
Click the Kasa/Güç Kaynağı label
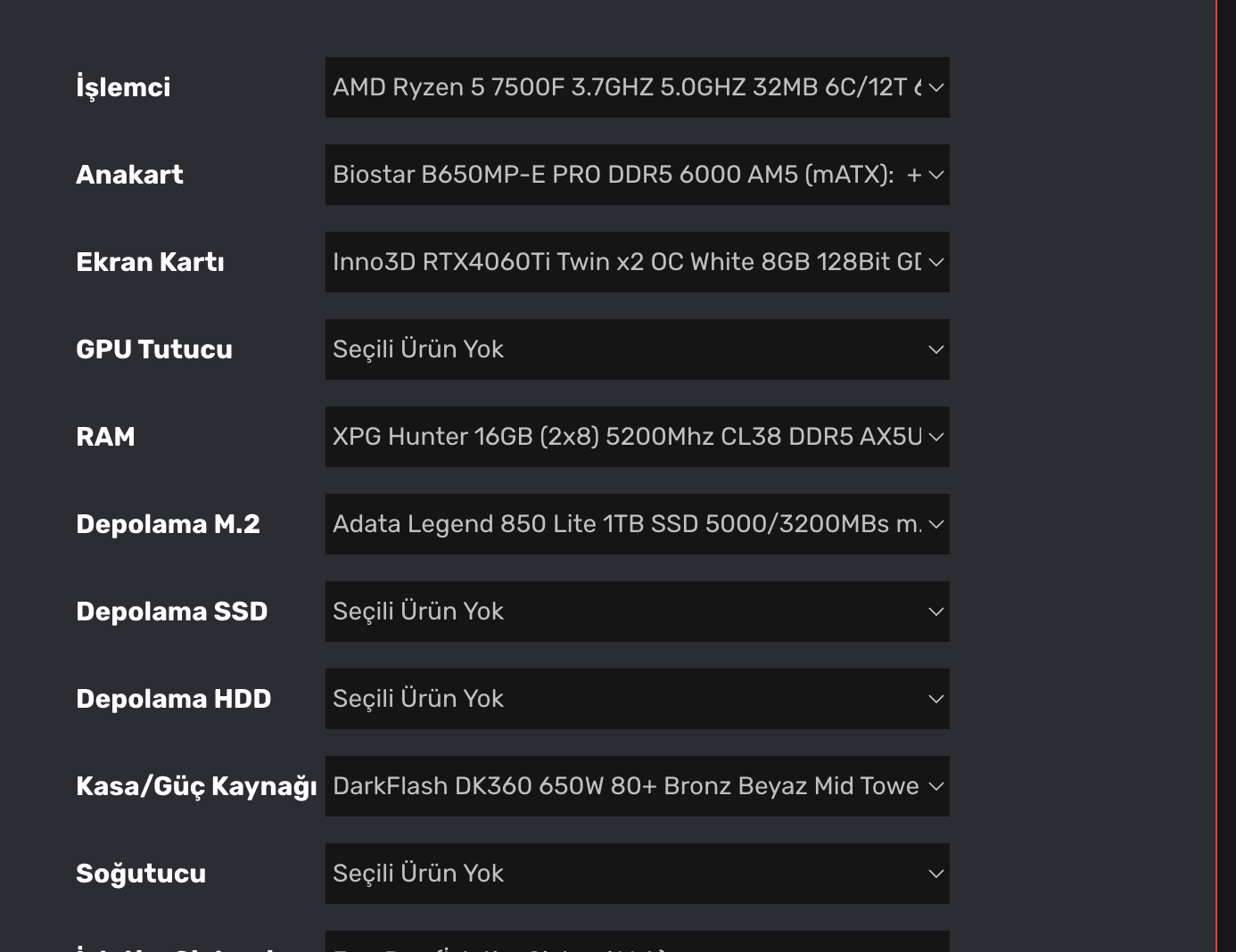(196, 786)
